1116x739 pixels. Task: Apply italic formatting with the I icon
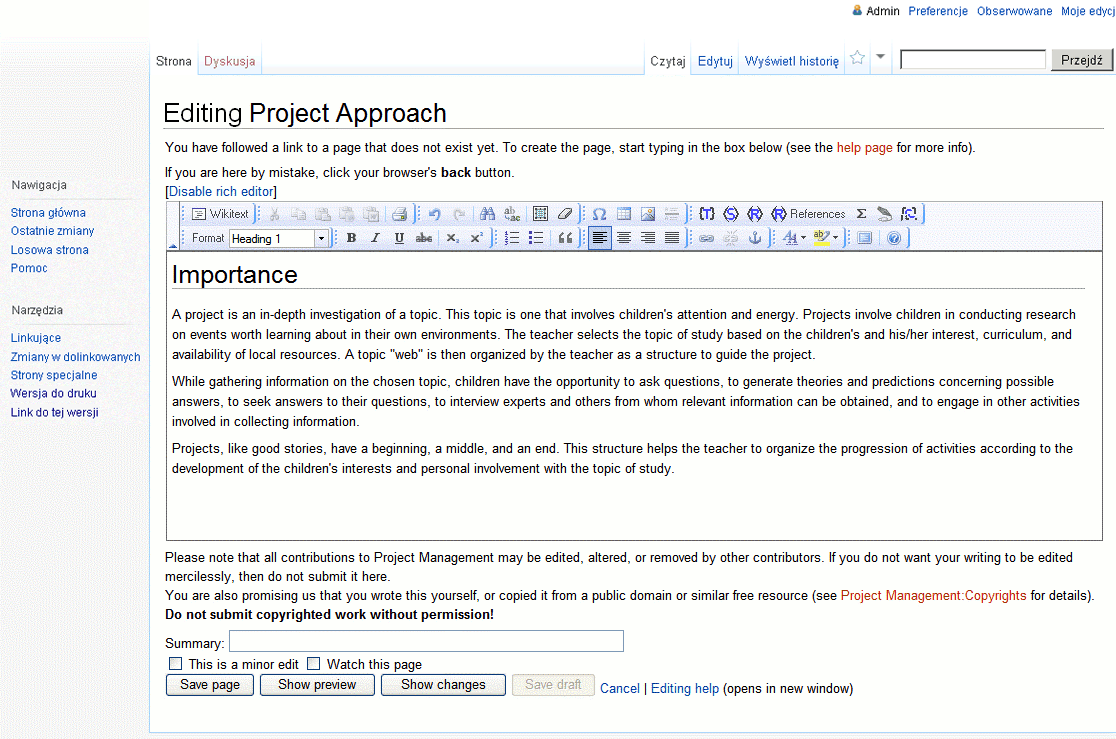pyautogui.click(x=375, y=238)
